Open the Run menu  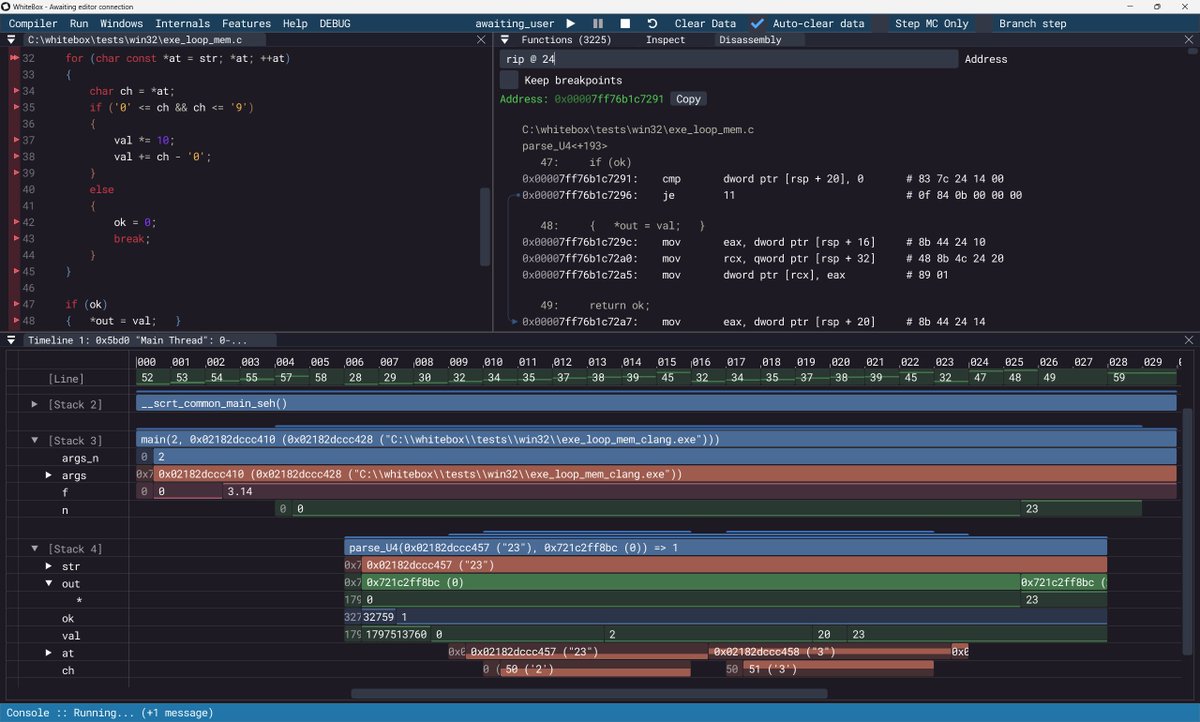click(79, 23)
